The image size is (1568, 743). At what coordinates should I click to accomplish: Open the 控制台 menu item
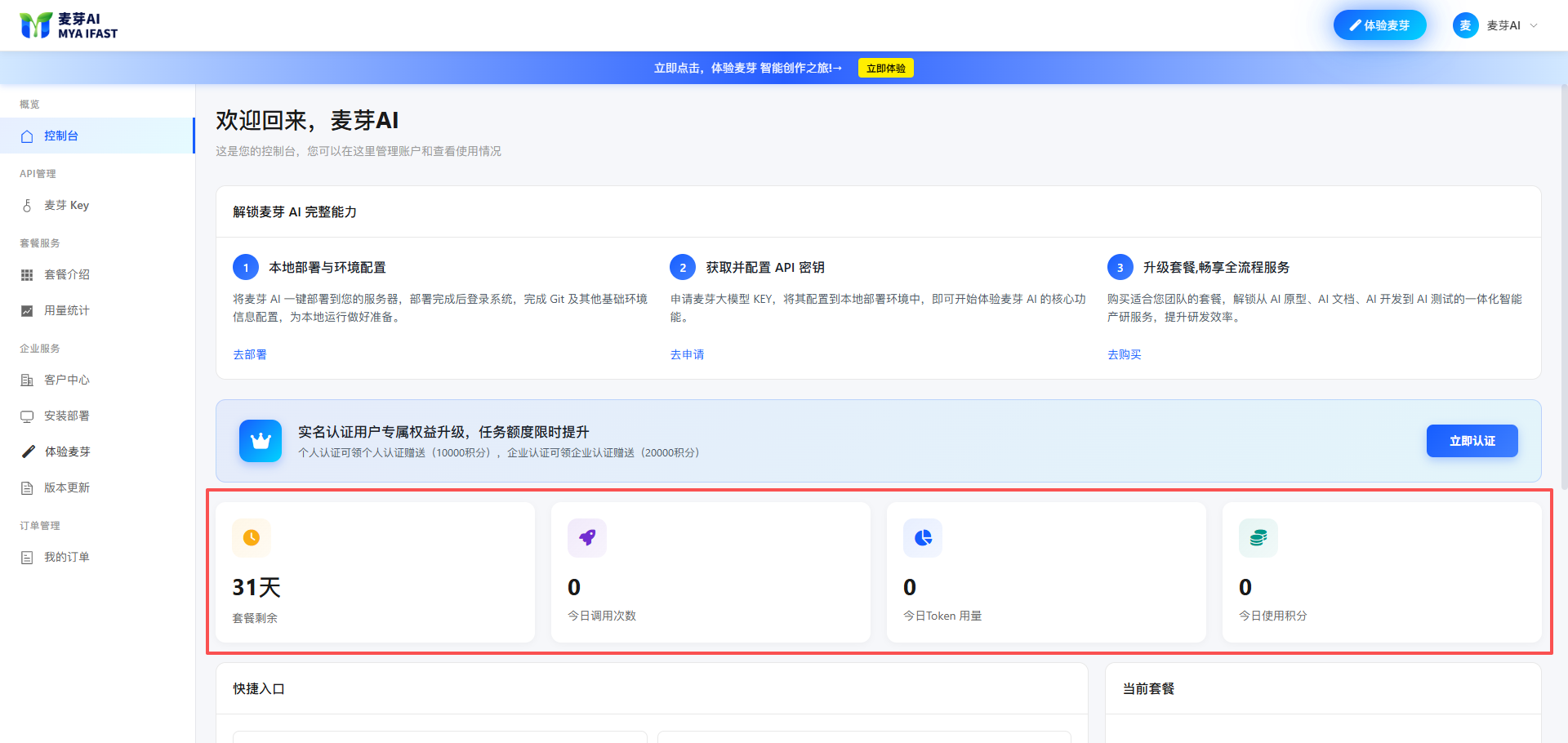click(97, 136)
